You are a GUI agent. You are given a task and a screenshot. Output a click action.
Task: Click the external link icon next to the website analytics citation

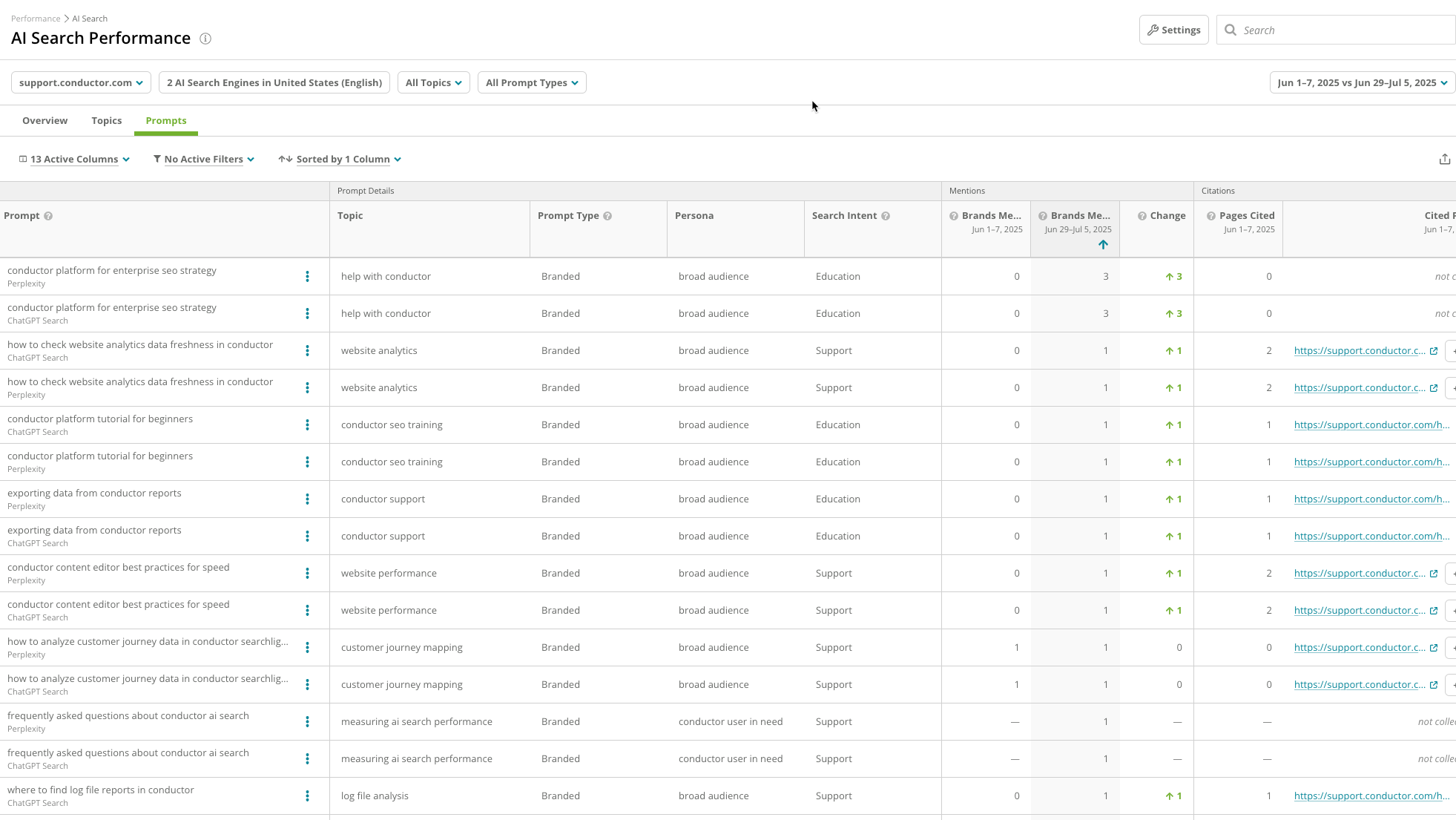pyautogui.click(x=1434, y=350)
